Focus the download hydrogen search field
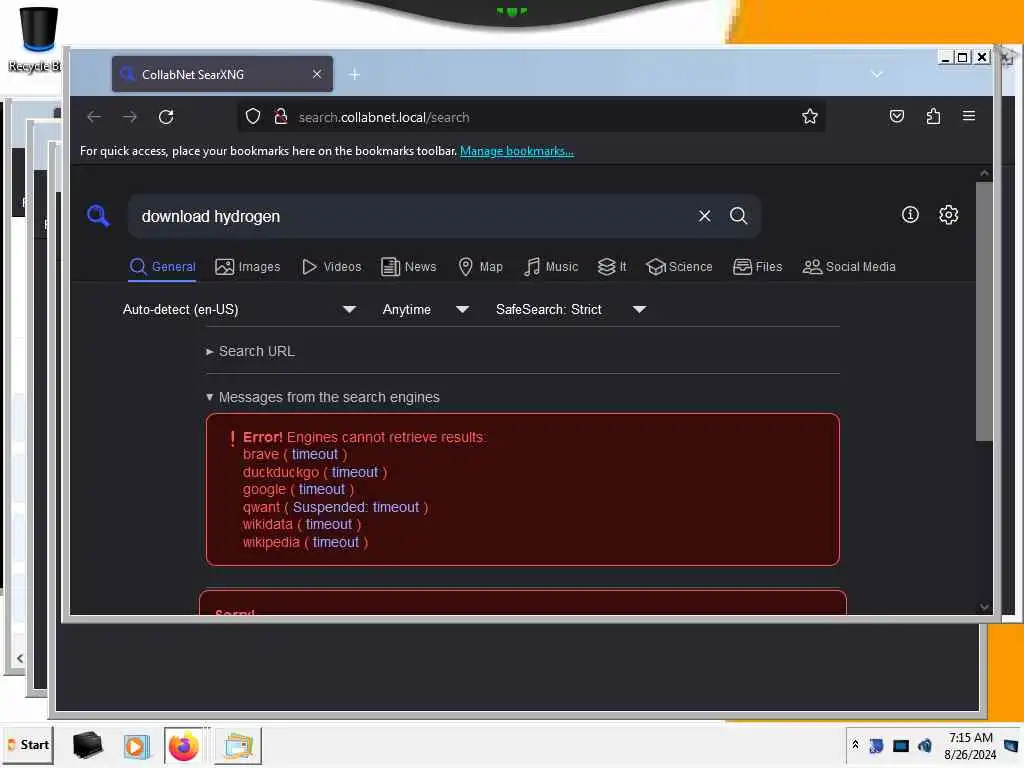Image resolution: width=1024 pixels, height=768 pixels. coord(411,216)
